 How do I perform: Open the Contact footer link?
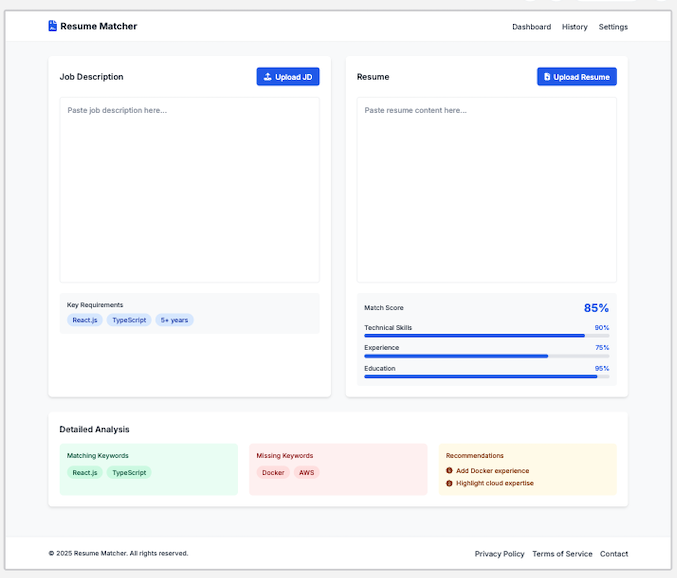pyautogui.click(x=614, y=554)
